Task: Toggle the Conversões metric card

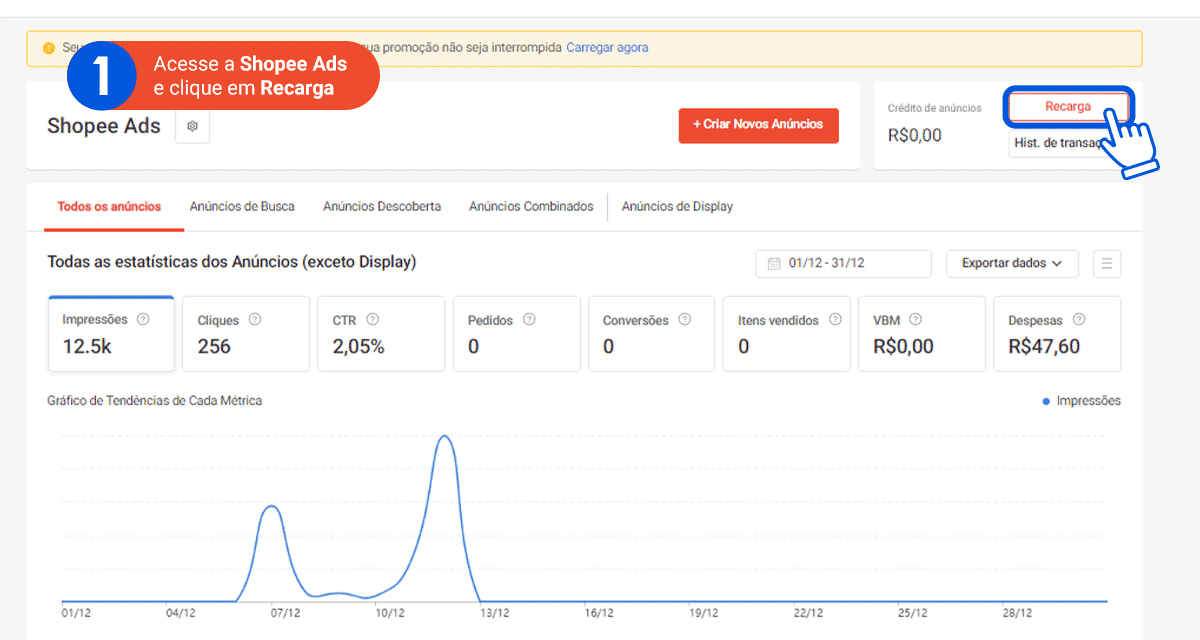Action: click(x=651, y=333)
